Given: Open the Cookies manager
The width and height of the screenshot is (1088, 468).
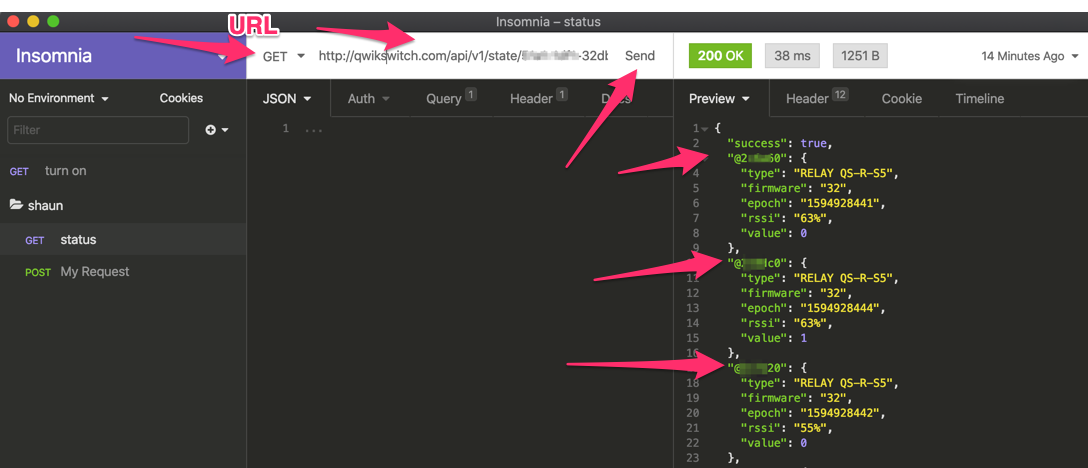Looking at the screenshot, I should 181,99.
